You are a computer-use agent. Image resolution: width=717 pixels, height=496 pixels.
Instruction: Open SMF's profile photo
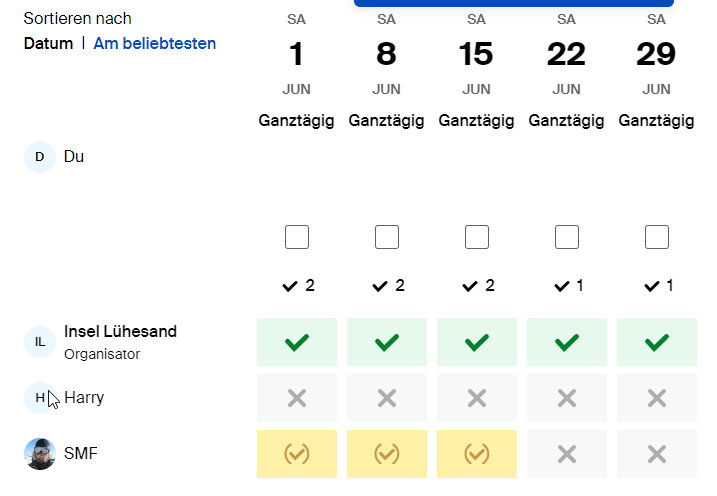pos(40,454)
